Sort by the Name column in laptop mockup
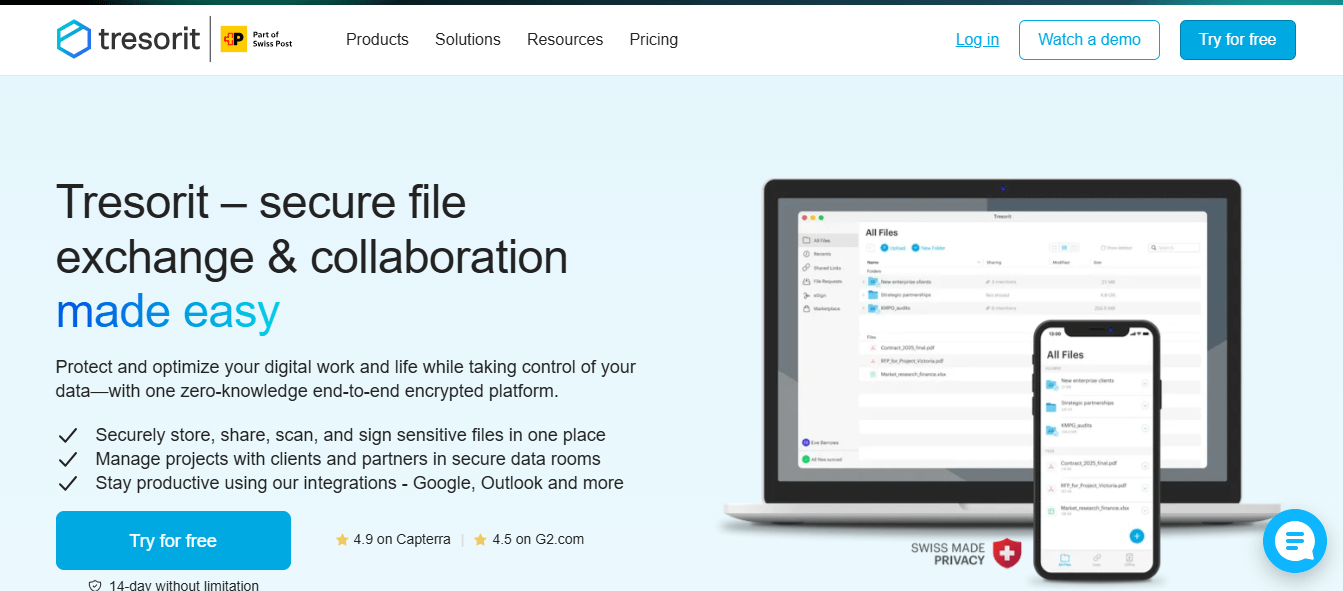This screenshot has height=591, width=1343. [872, 263]
